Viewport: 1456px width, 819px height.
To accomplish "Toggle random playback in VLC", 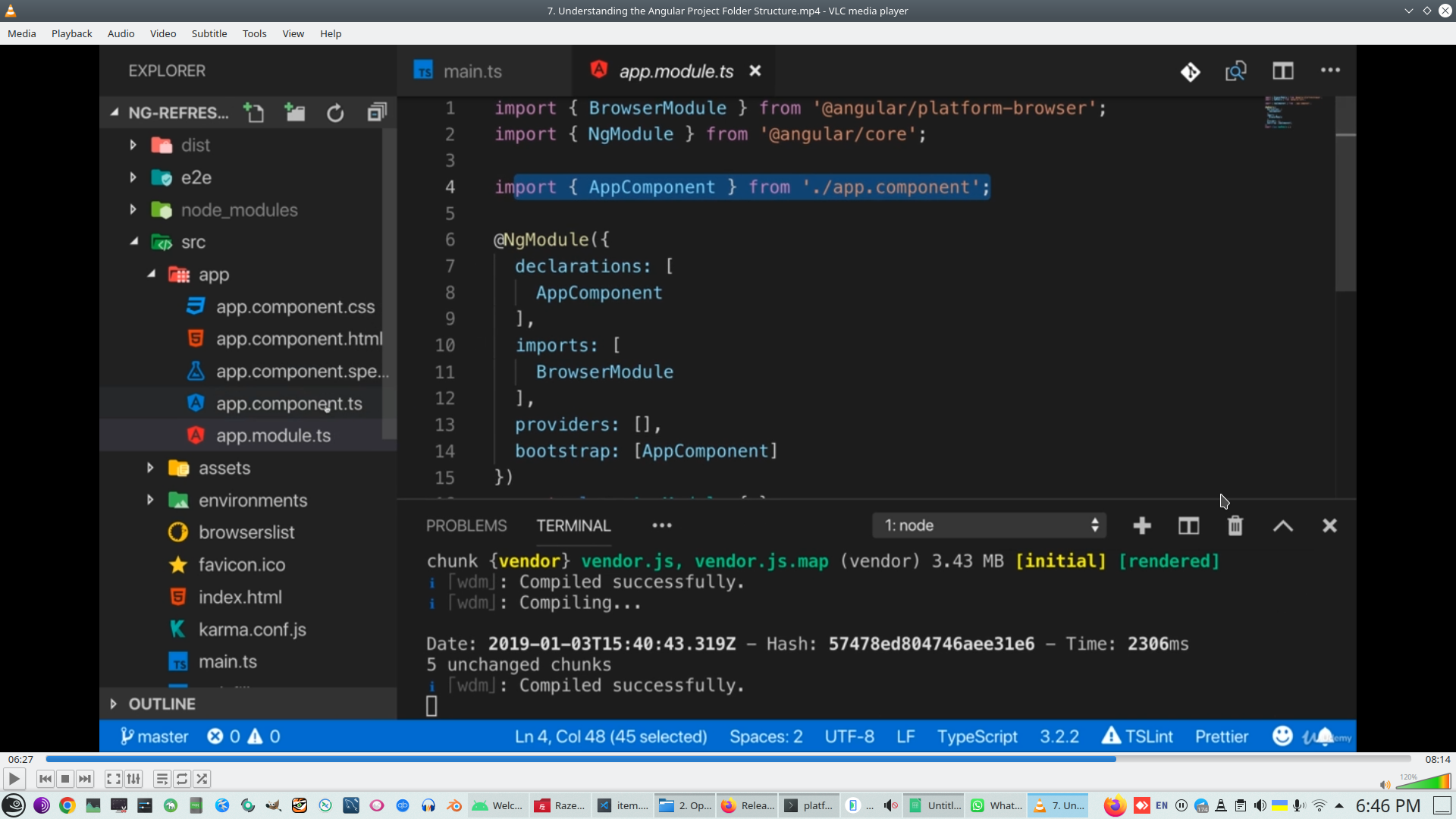I will [202, 779].
